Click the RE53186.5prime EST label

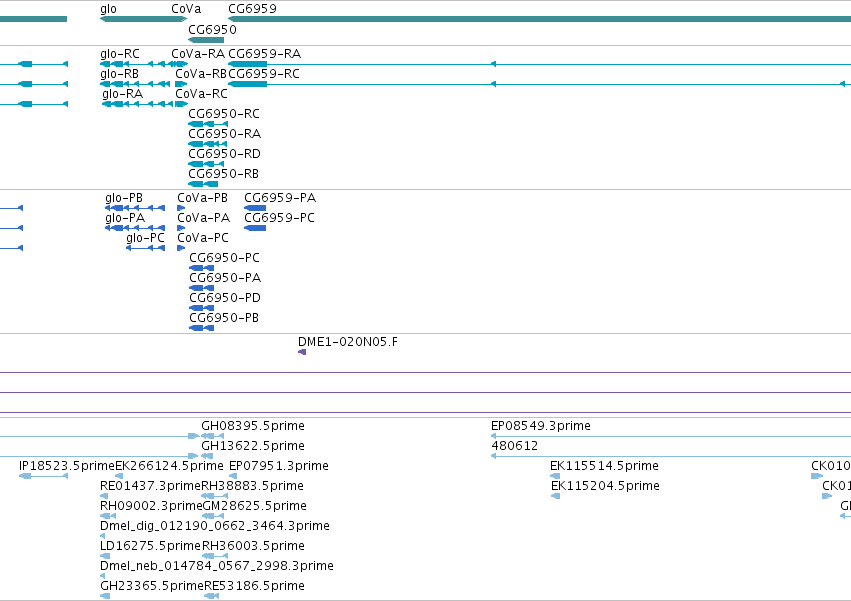click(255, 587)
